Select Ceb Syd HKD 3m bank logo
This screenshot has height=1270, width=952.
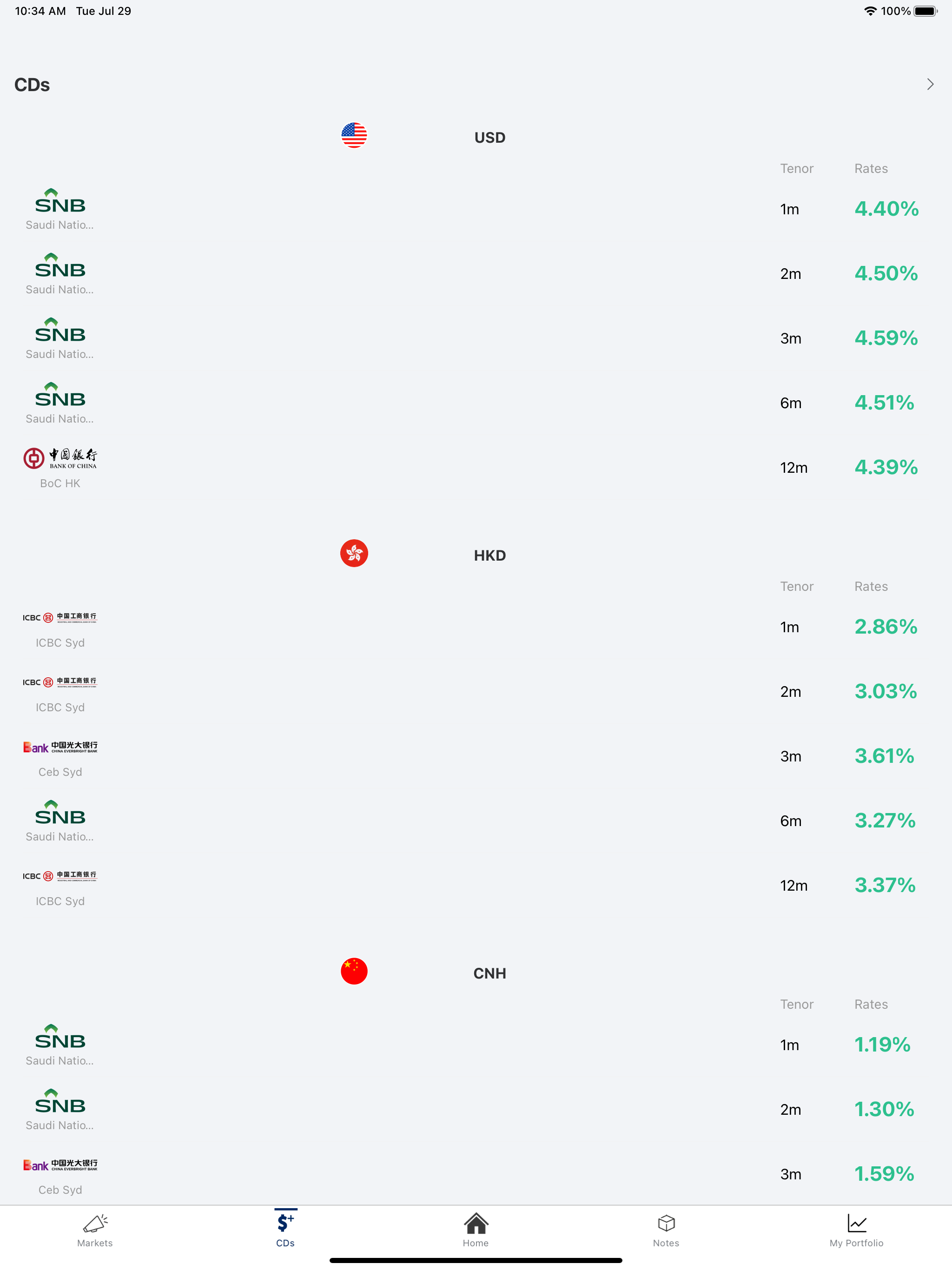tap(60, 747)
